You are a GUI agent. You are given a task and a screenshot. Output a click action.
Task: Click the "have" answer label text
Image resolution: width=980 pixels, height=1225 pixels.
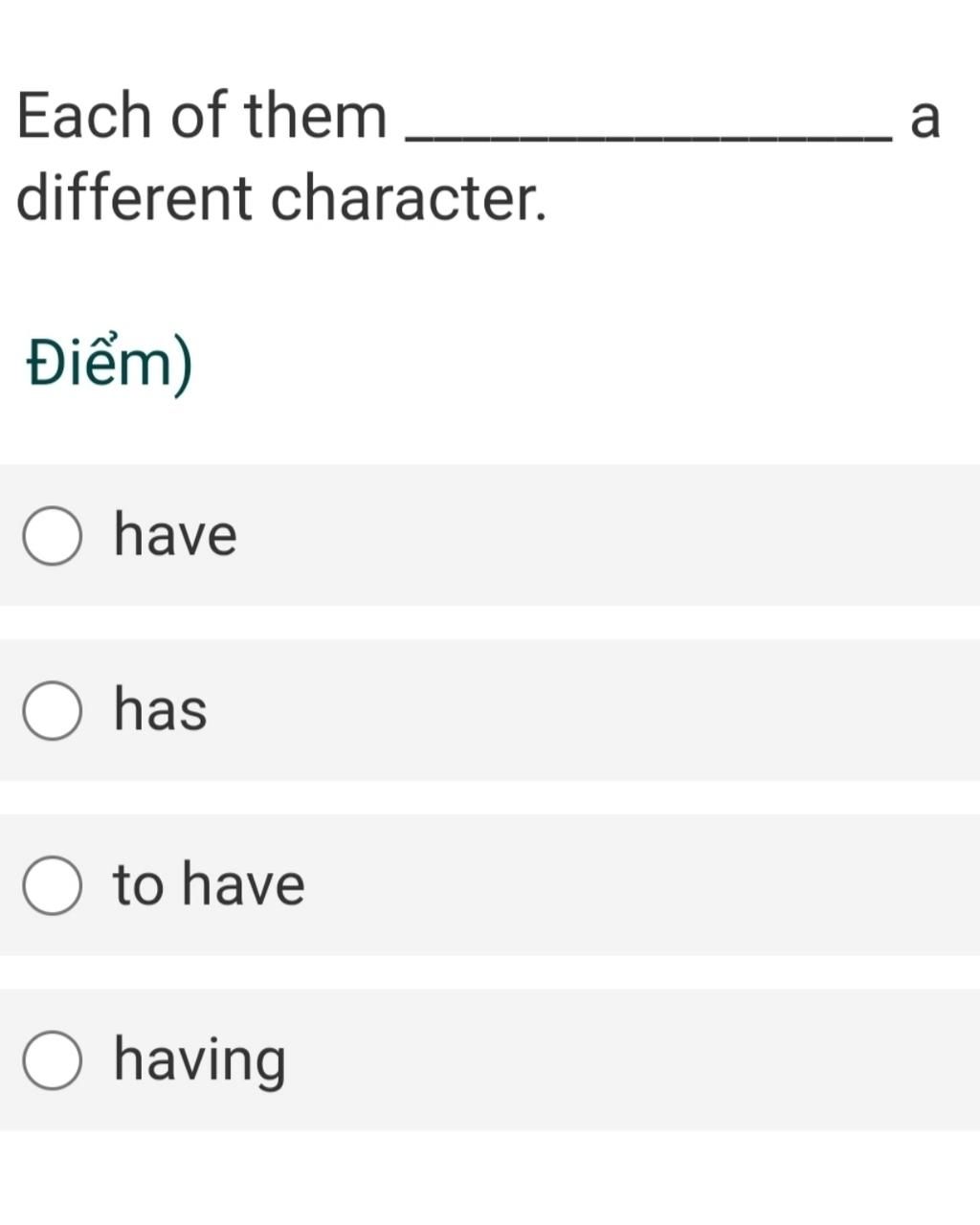(x=175, y=534)
